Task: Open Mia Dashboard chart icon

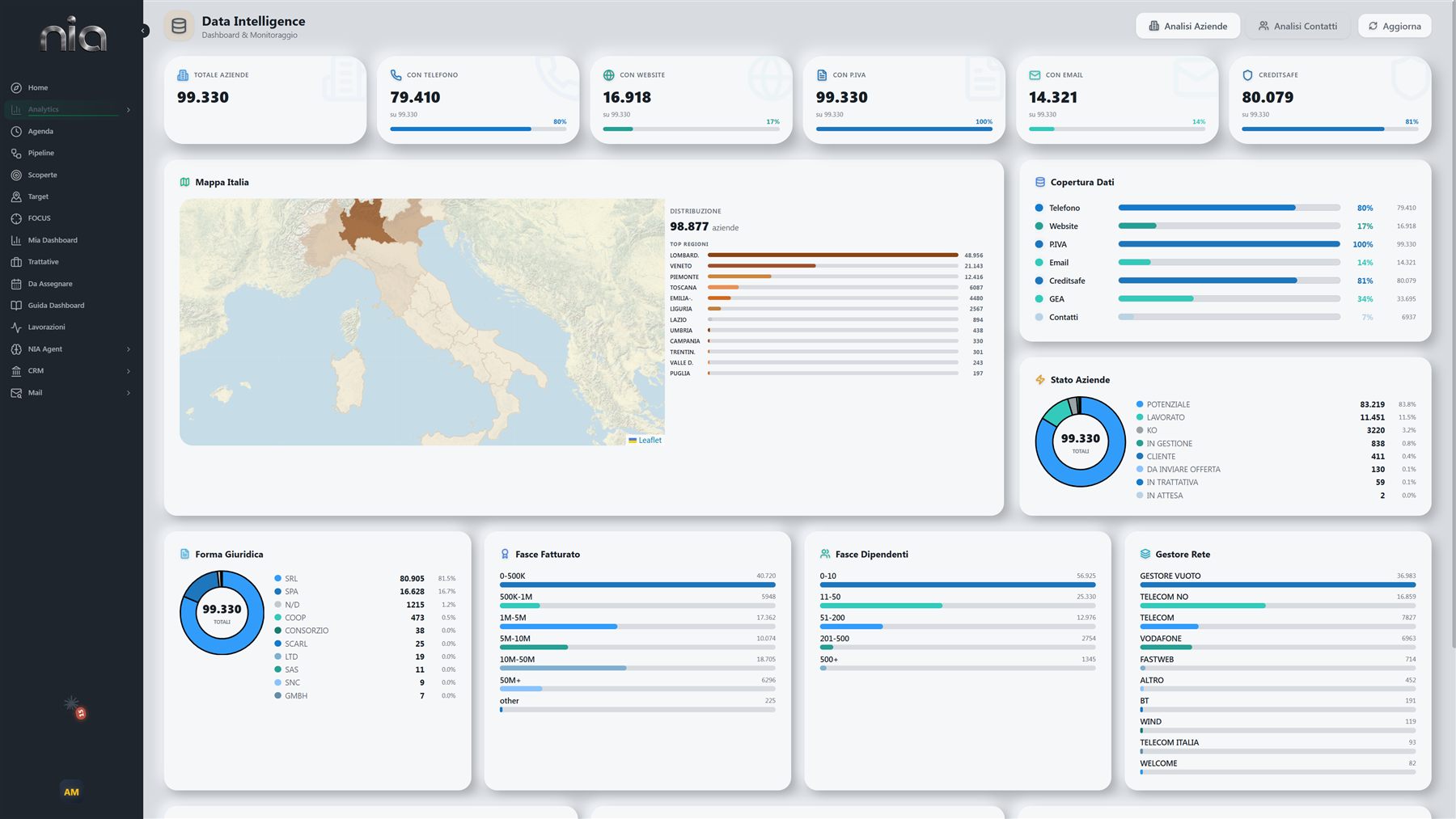Action: 16,241
